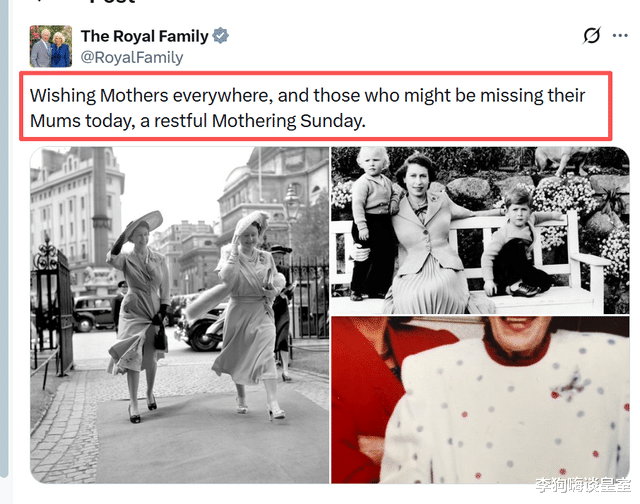This screenshot has width=640, height=504.
Task: Open the color photo of polka dot sweater
Action: pyautogui.click(x=480, y=400)
